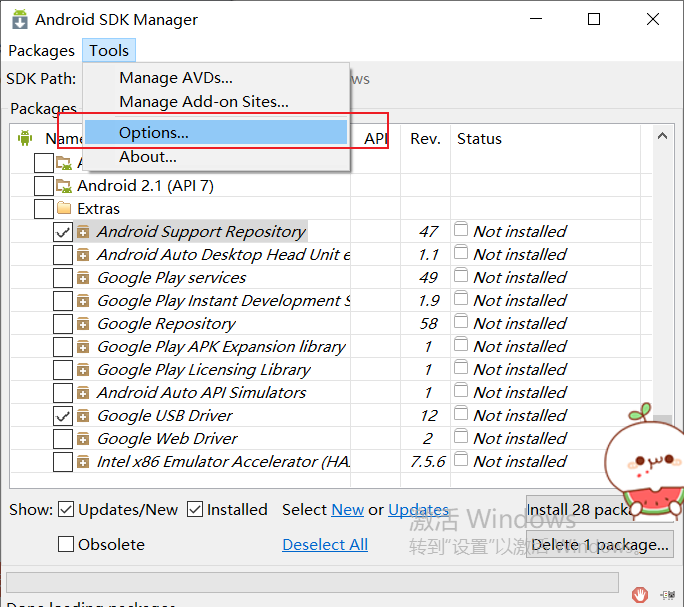This screenshot has width=684, height=607.
Task: Click the progress bar at bottom
Action: pos(312,583)
